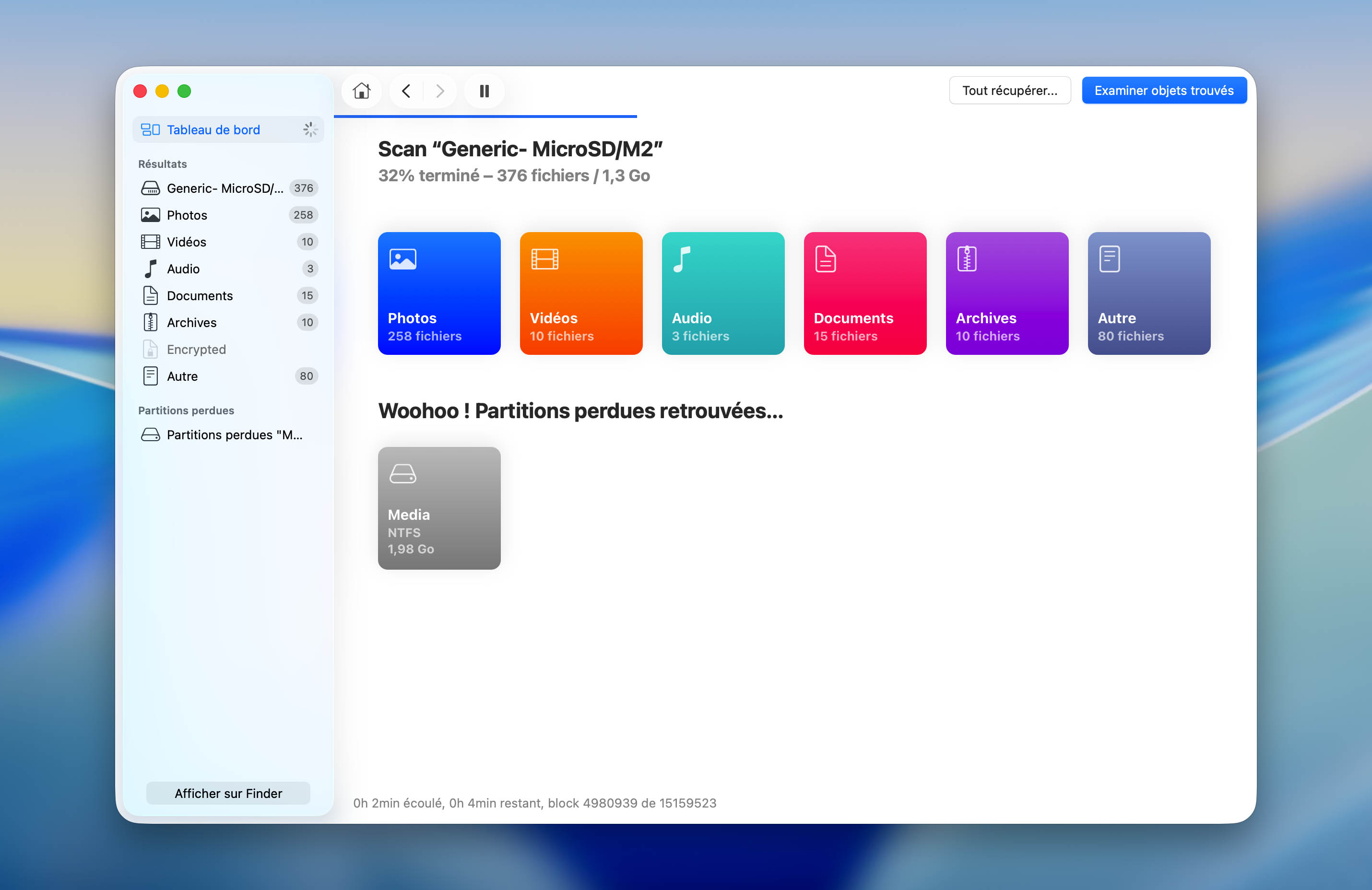Click the Tout récupérer... button
Viewport: 1372px width, 890px height.
(x=1009, y=91)
